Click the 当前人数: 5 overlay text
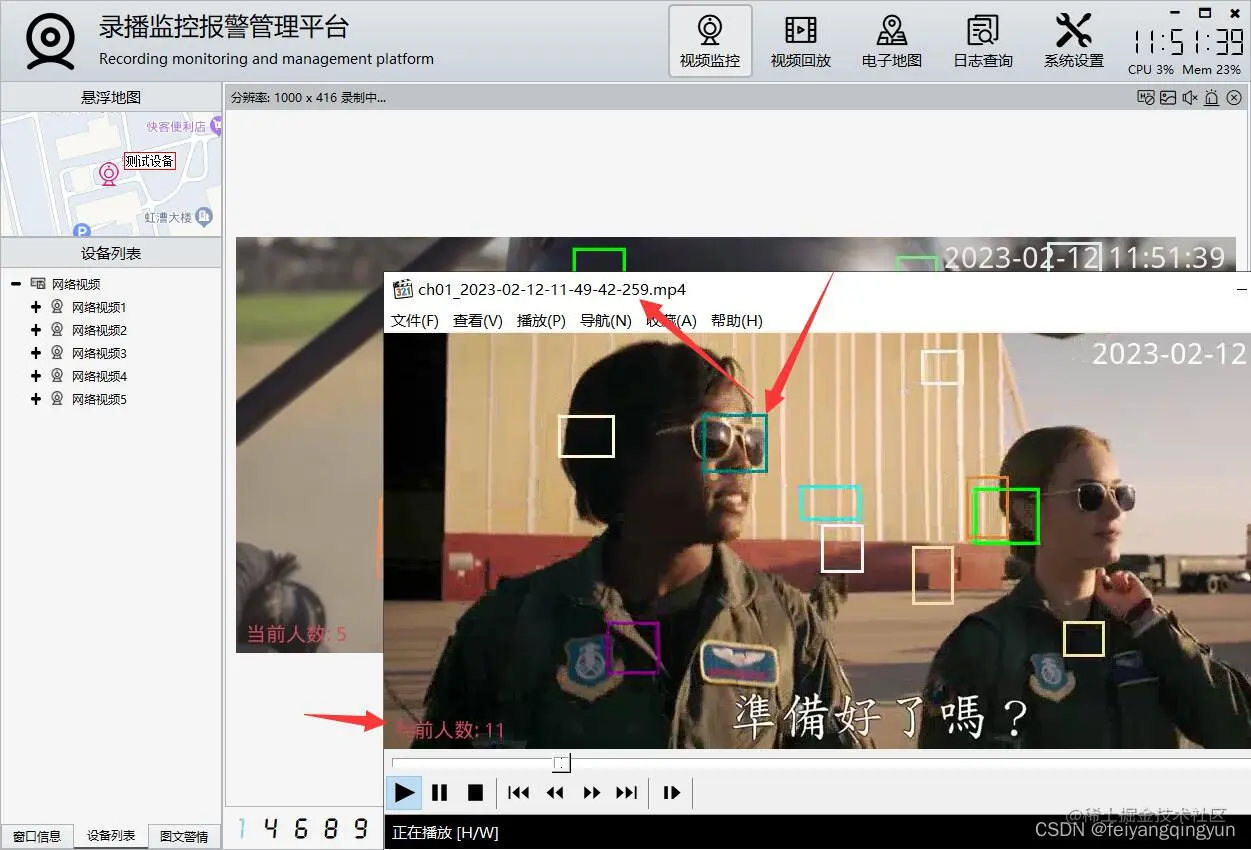 point(297,634)
